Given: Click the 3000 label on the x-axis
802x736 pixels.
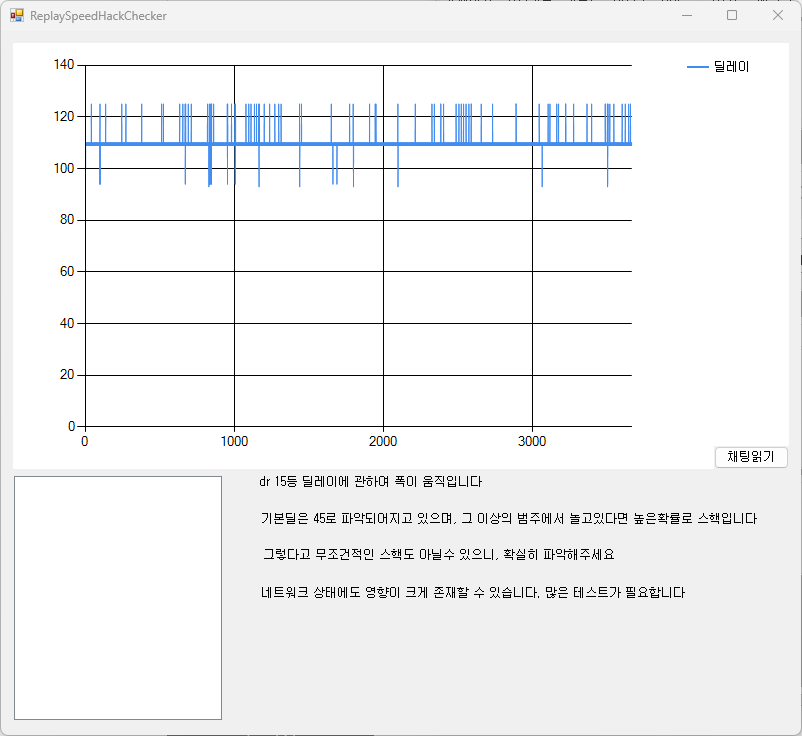Looking at the screenshot, I should (532, 442).
